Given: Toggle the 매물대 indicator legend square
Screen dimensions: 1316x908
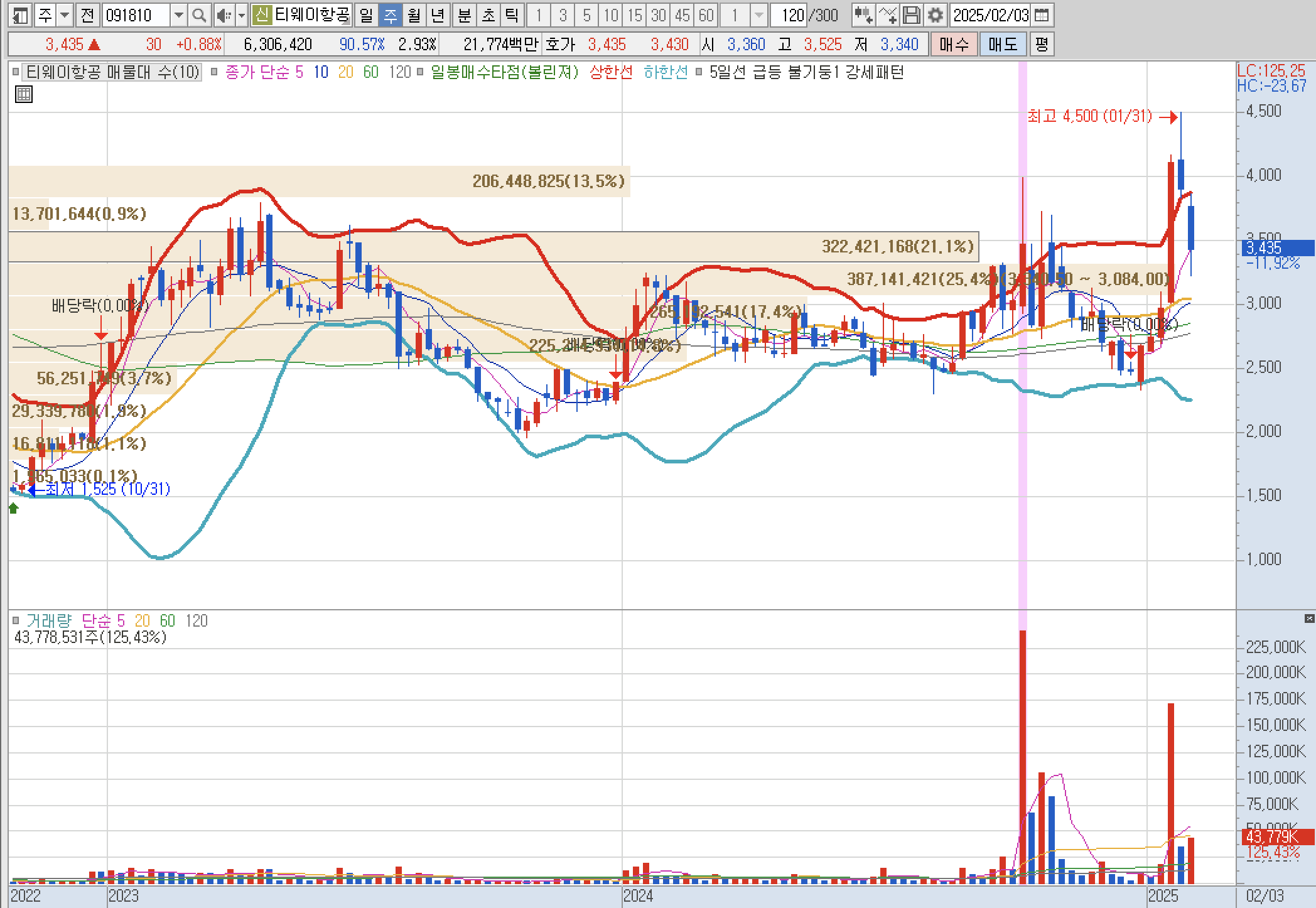Looking at the screenshot, I should [16, 72].
